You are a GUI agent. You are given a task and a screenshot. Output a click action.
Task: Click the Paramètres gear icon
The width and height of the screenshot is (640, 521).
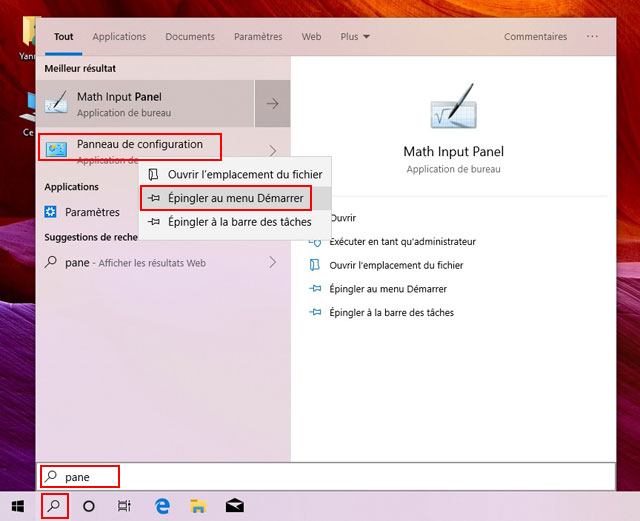[50, 212]
